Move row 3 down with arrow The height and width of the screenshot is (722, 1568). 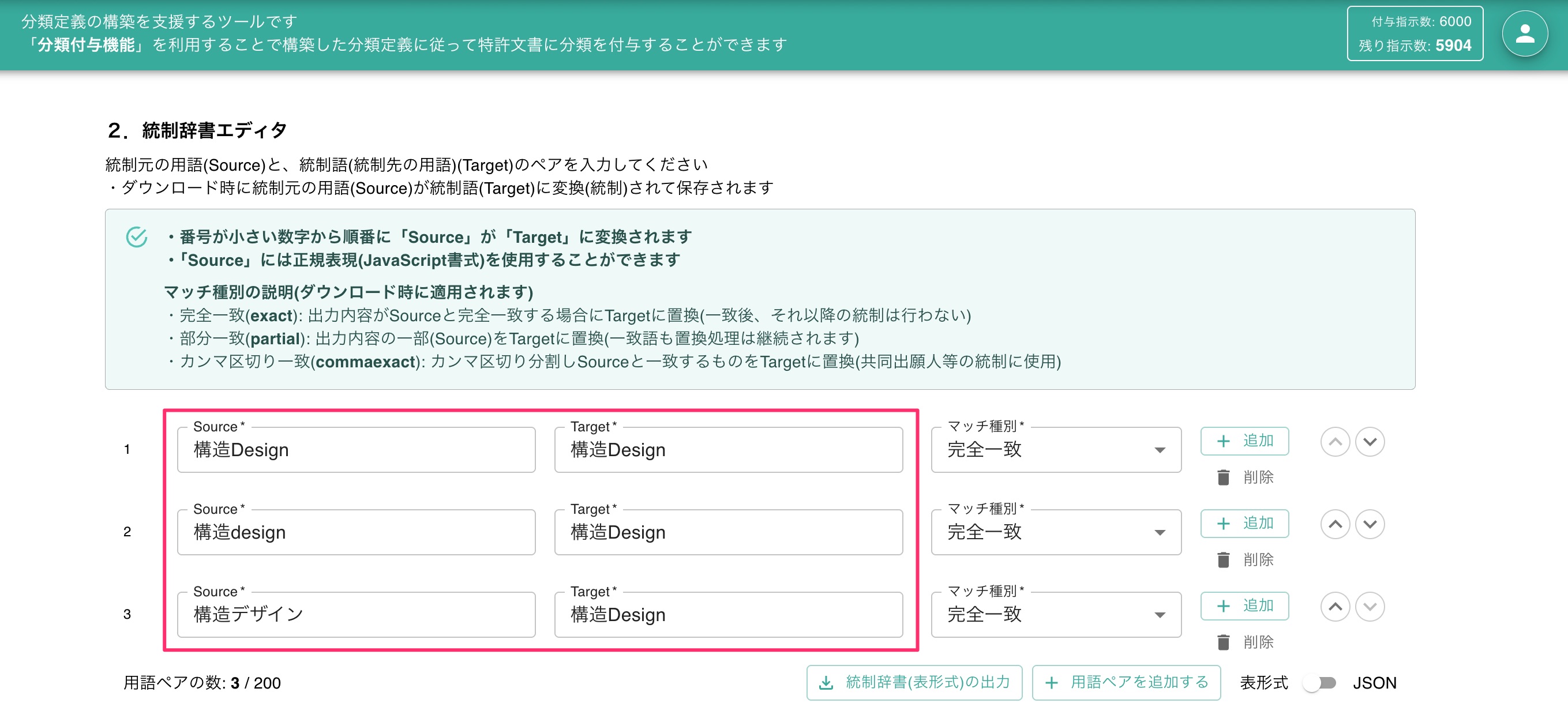[1370, 607]
